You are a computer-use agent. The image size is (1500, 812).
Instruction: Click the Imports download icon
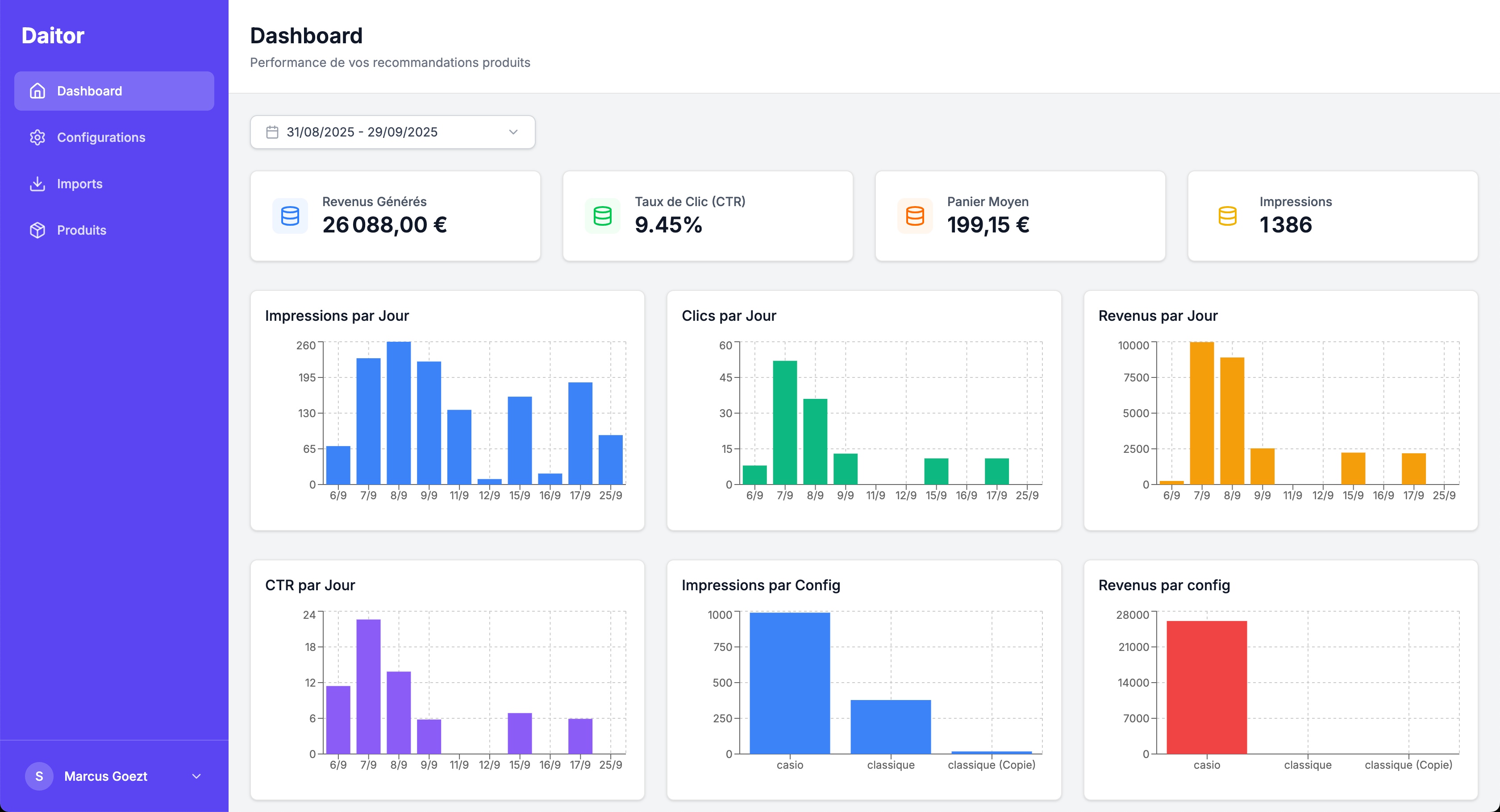[x=38, y=183]
